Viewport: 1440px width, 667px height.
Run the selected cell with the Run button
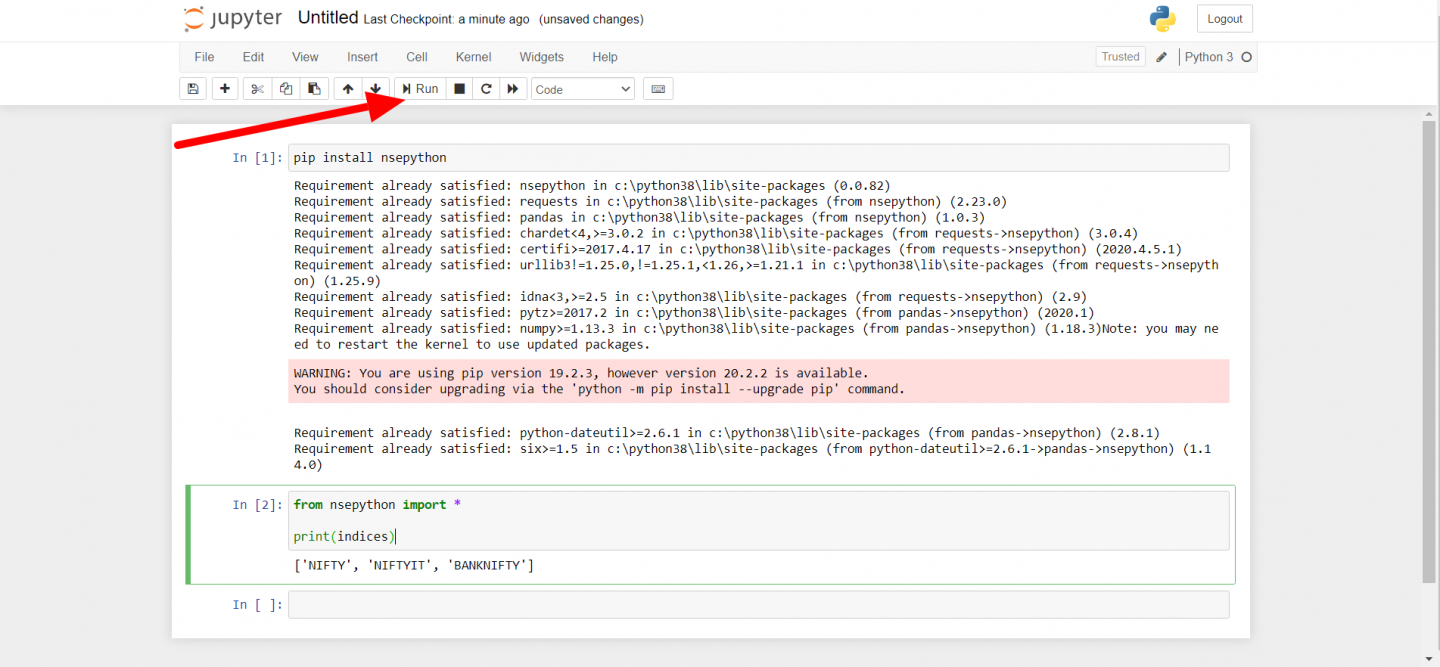pos(419,88)
